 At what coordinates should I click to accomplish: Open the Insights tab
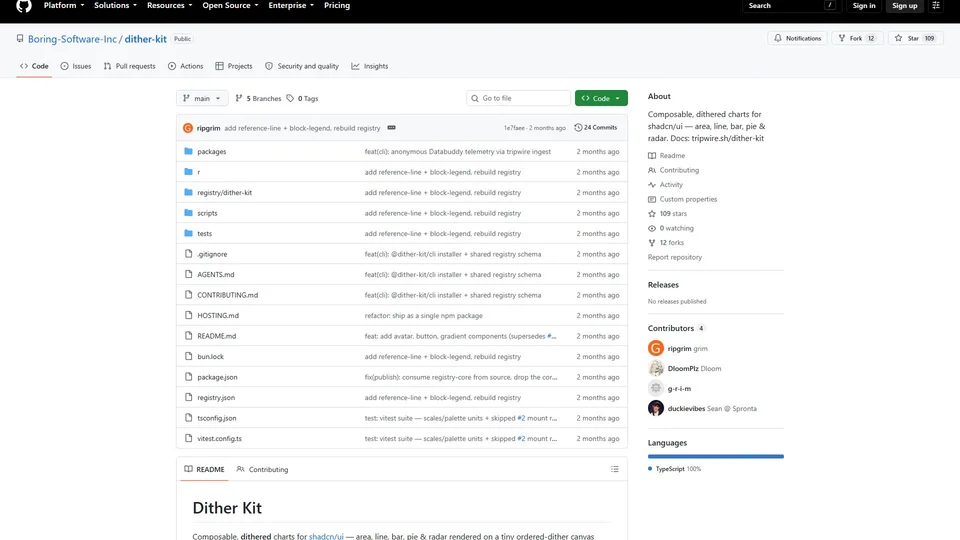(x=370, y=66)
